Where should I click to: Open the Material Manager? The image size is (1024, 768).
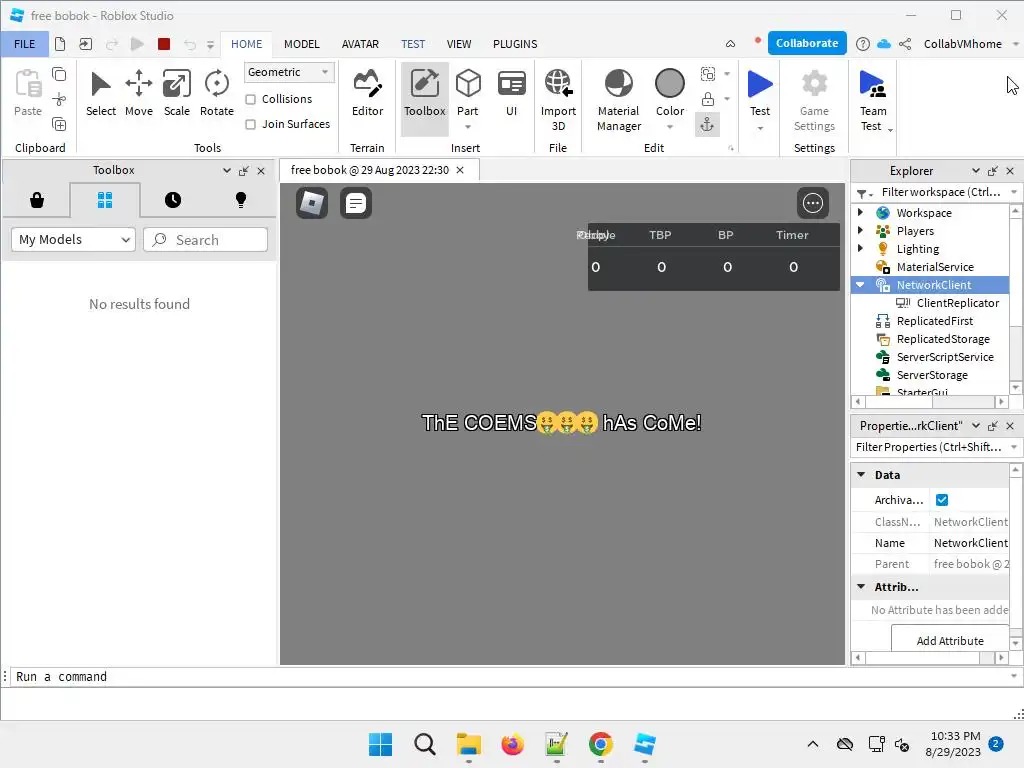[618, 101]
